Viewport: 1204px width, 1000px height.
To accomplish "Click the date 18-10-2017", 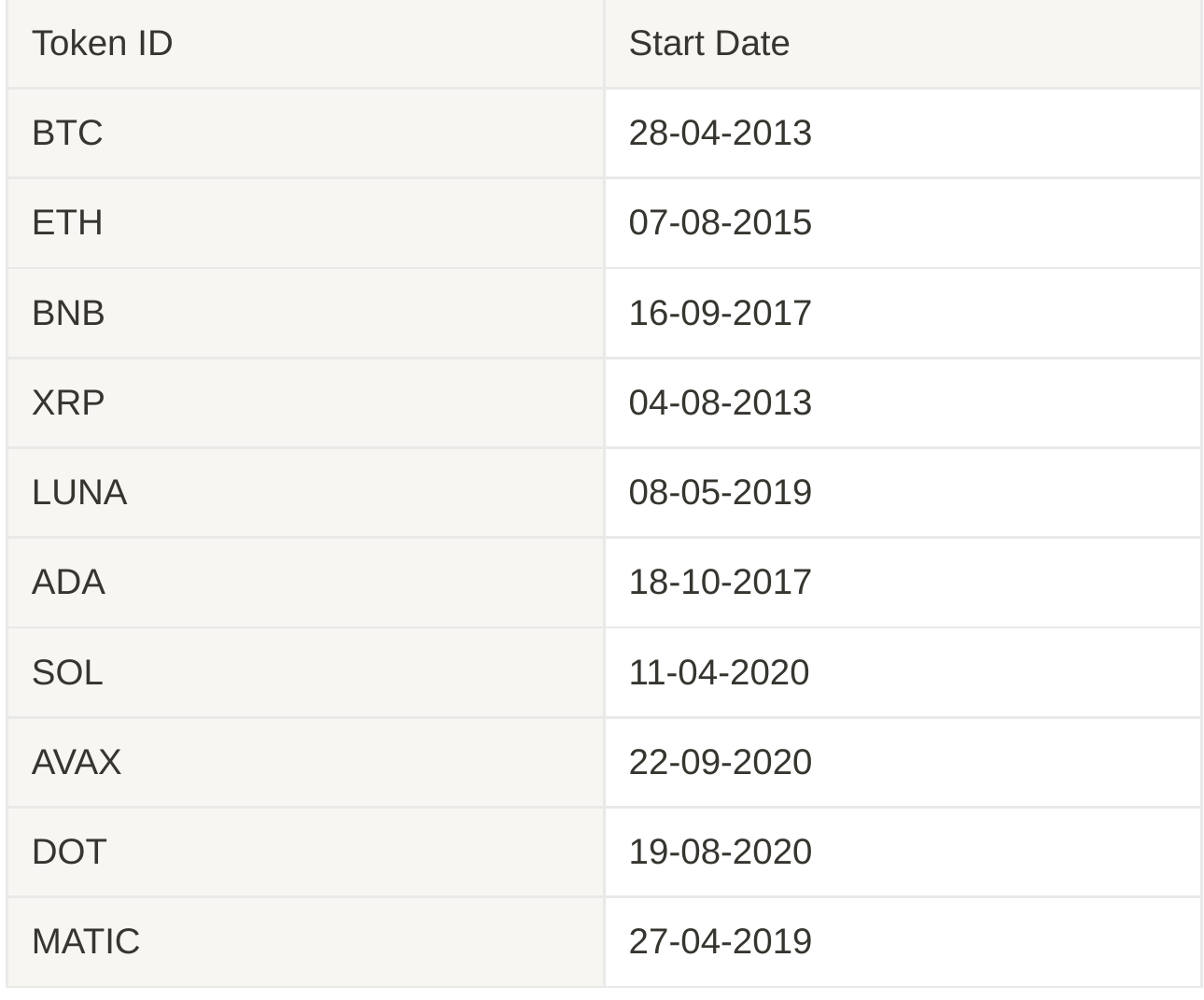I will [x=720, y=583].
